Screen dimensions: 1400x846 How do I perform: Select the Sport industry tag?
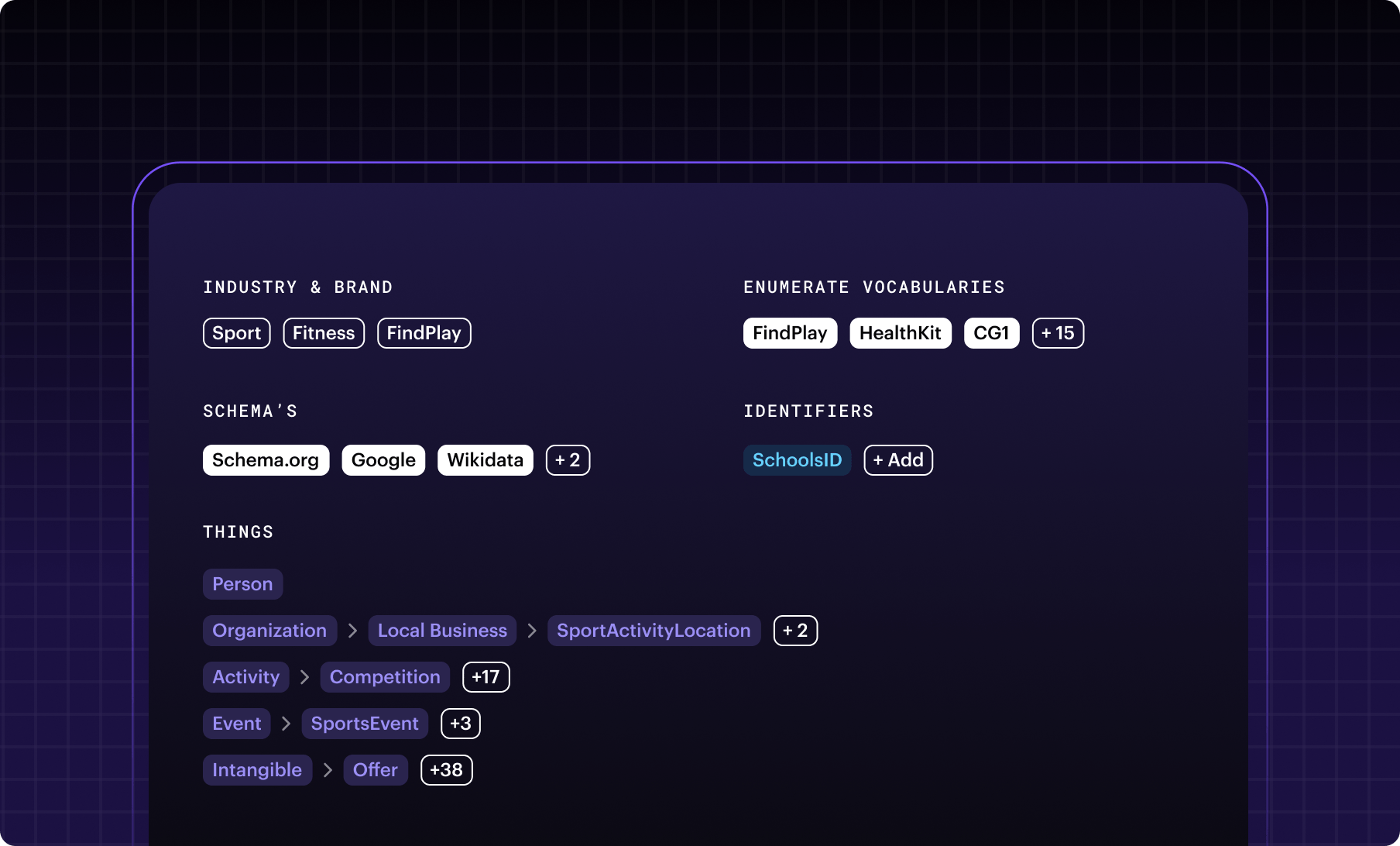(x=236, y=333)
